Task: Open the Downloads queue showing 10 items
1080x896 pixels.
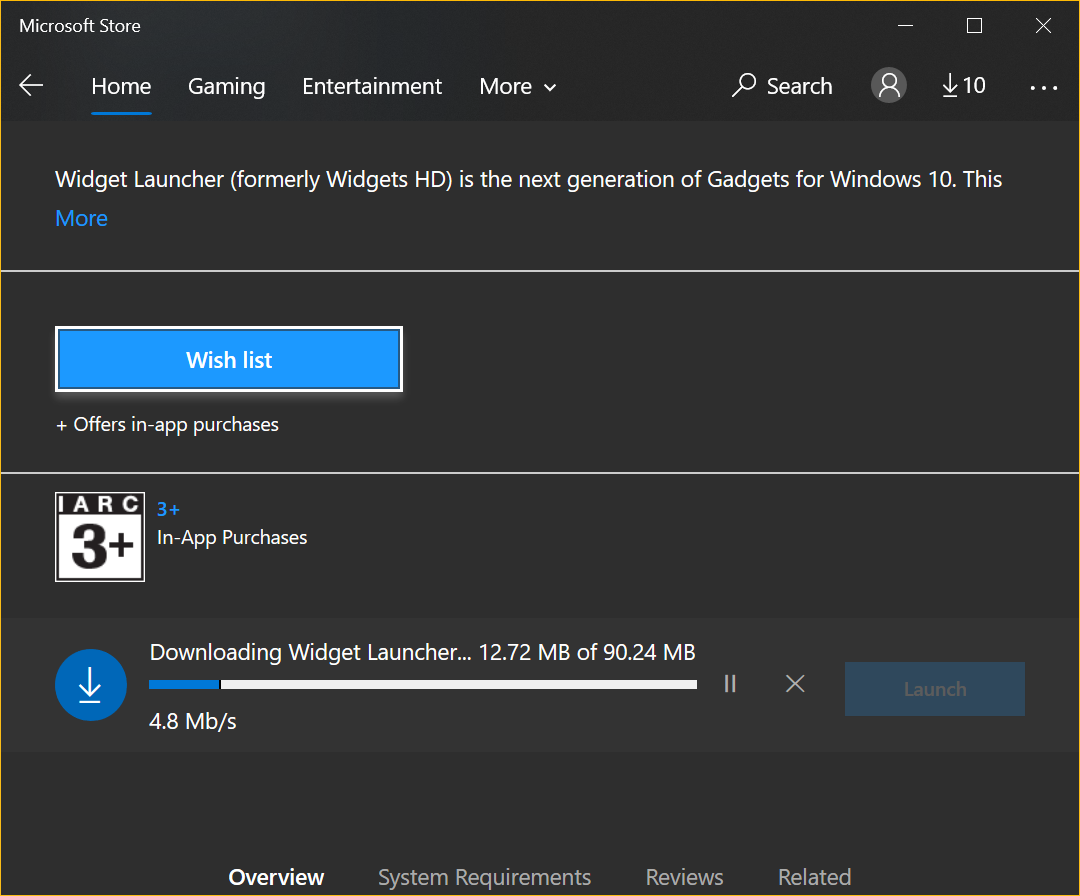Action: (962, 86)
